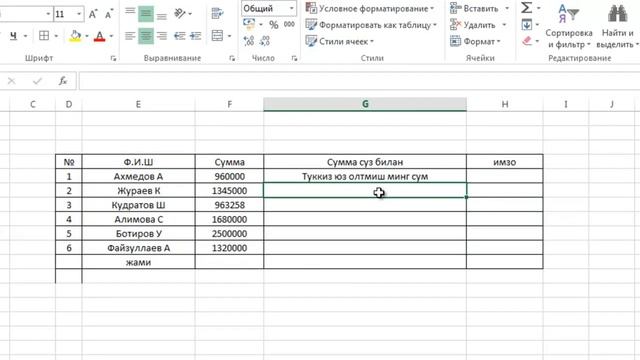Viewport: 640px width, 360px height.
Task: Increase the decimal places
Action: click(x=249, y=41)
